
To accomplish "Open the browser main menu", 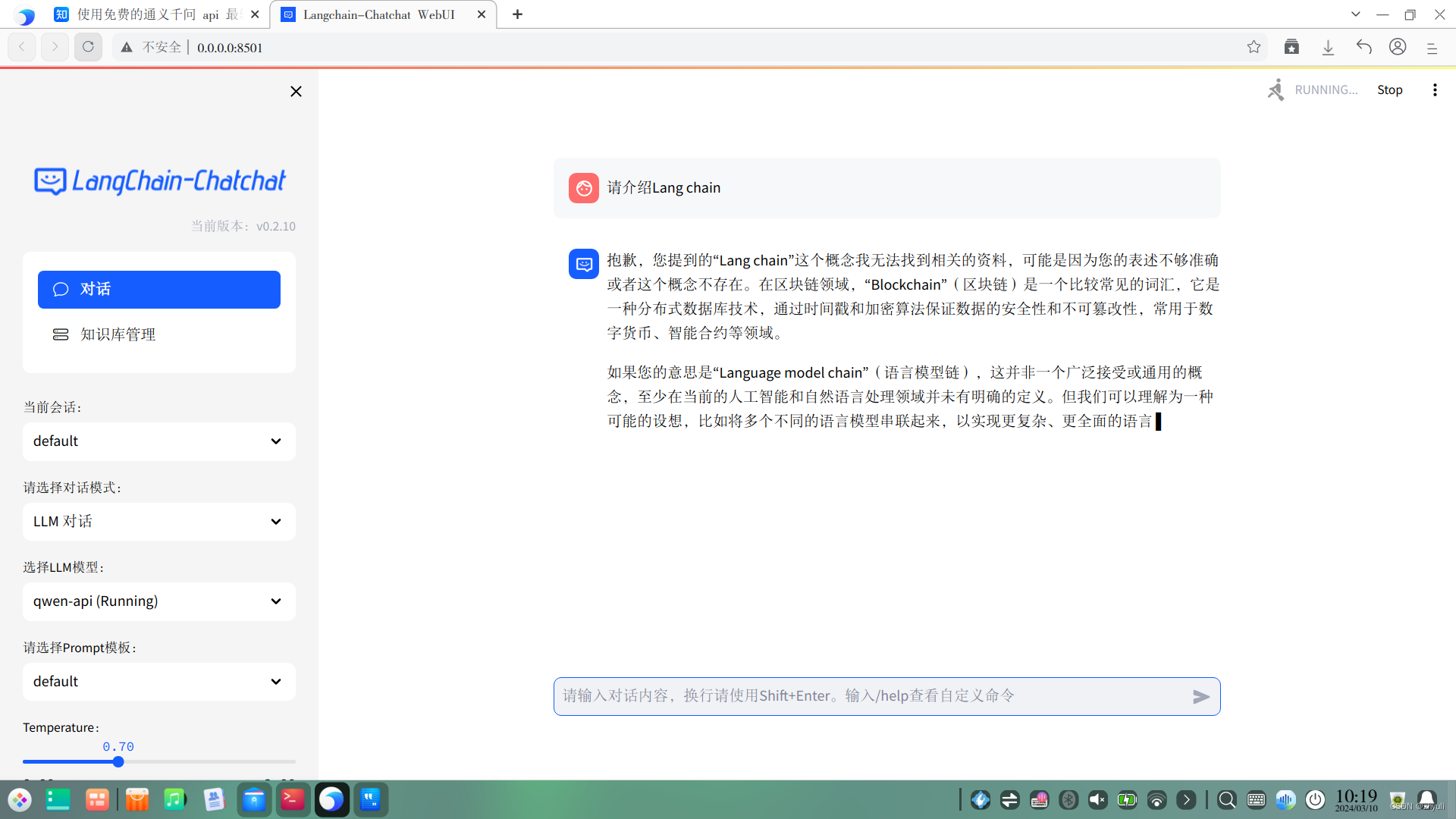I will (x=1432, y=48).
